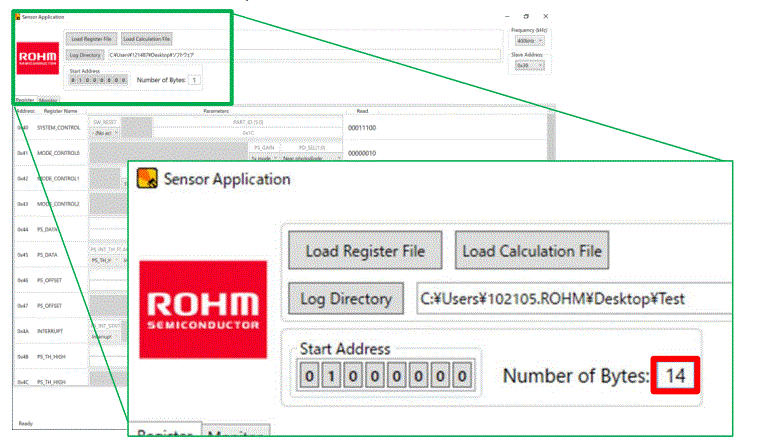Open the PS_GAIN dropdown in MODE_CONTROL0 row
The image size is (760, 448).
(264, 158)
